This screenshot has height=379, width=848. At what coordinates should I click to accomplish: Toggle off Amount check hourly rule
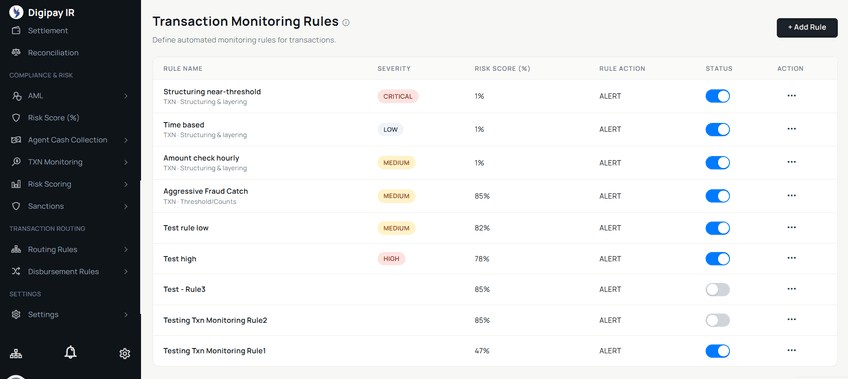pos(718,163)
